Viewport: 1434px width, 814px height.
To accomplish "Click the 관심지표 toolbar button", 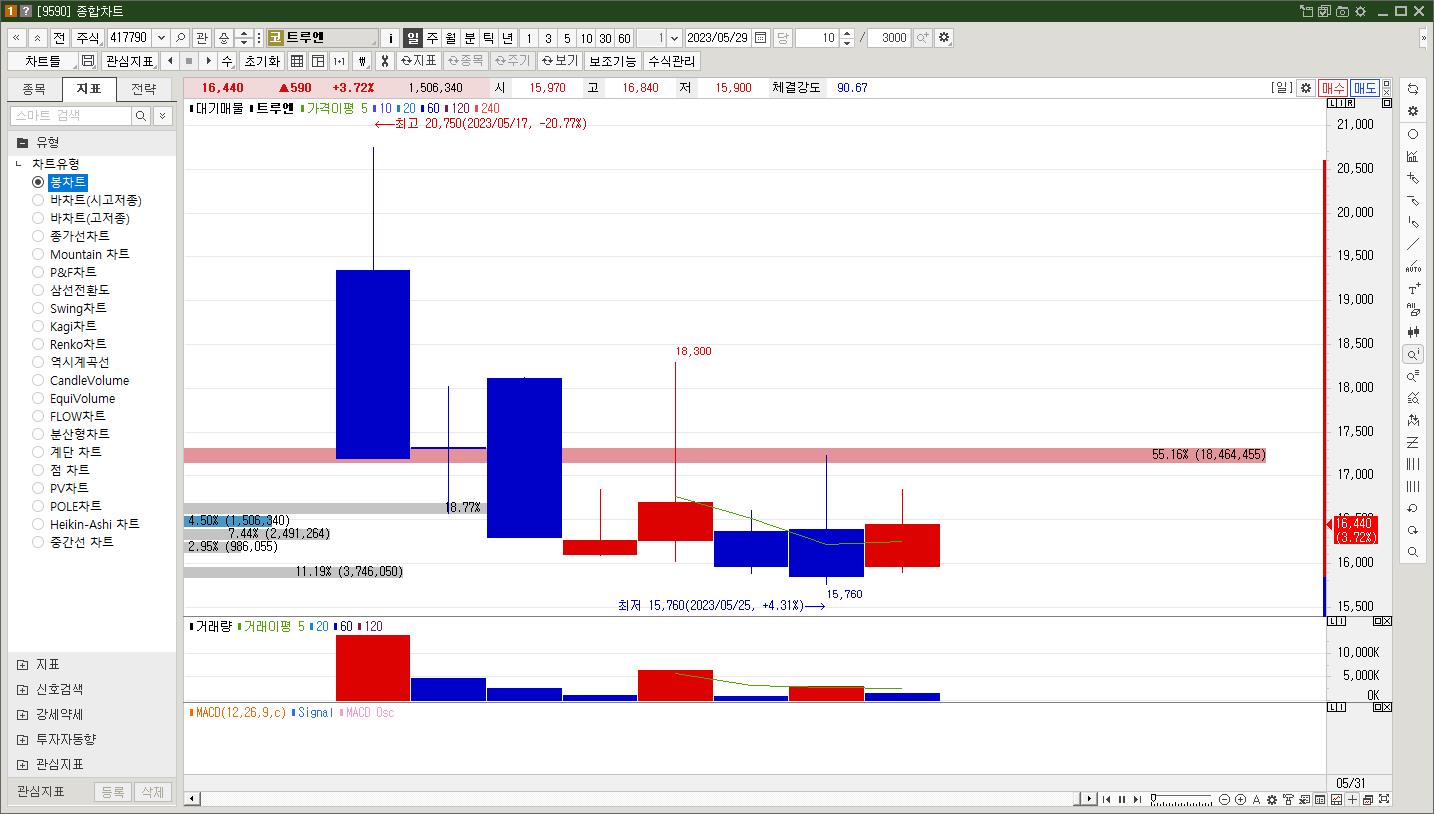I will pos(130,61).
